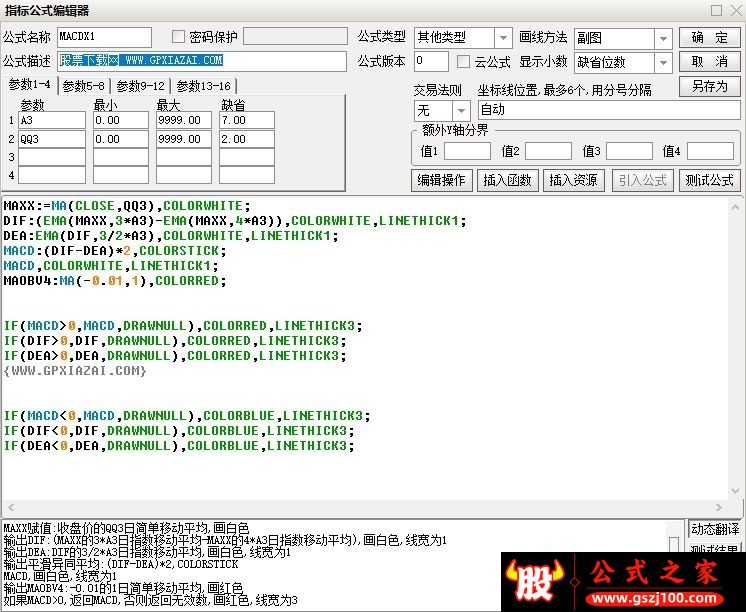The height and width of the screenshot is (612, 746).
Task: Switch to the 参数9-12 tab
Action: [x=140, y=87]
